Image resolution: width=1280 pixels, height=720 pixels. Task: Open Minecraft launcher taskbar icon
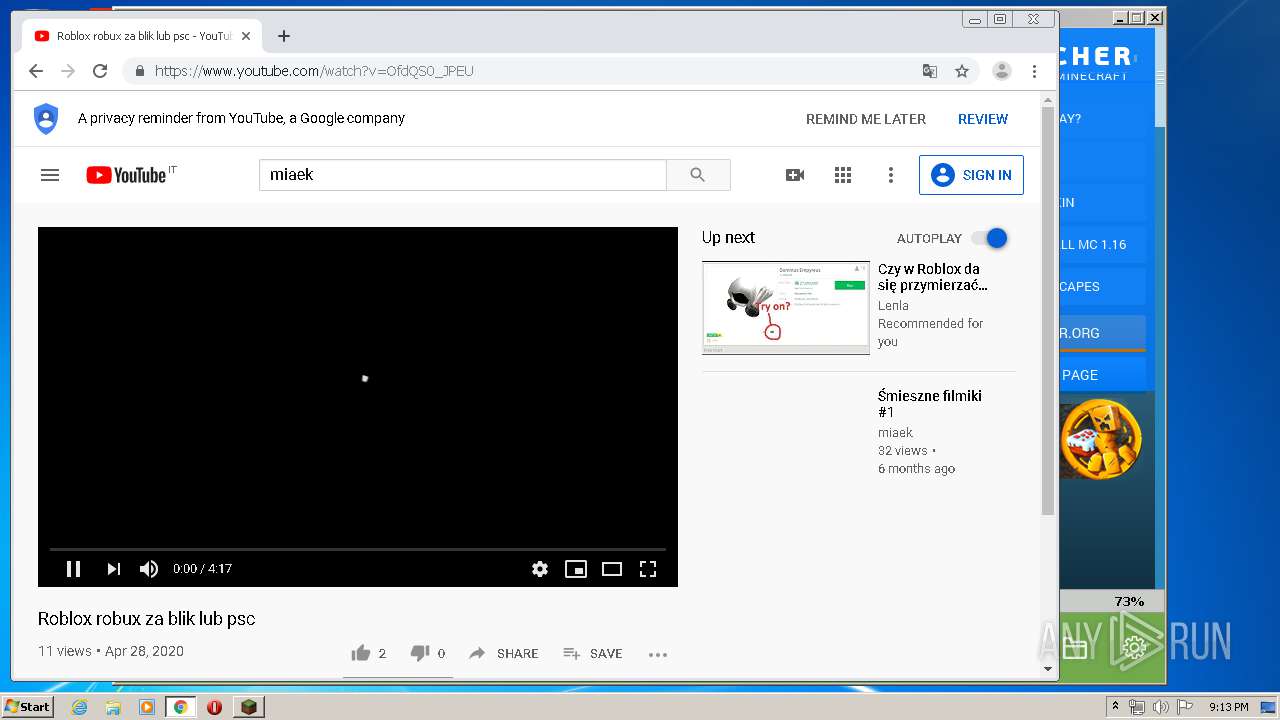tap(248, 707)
